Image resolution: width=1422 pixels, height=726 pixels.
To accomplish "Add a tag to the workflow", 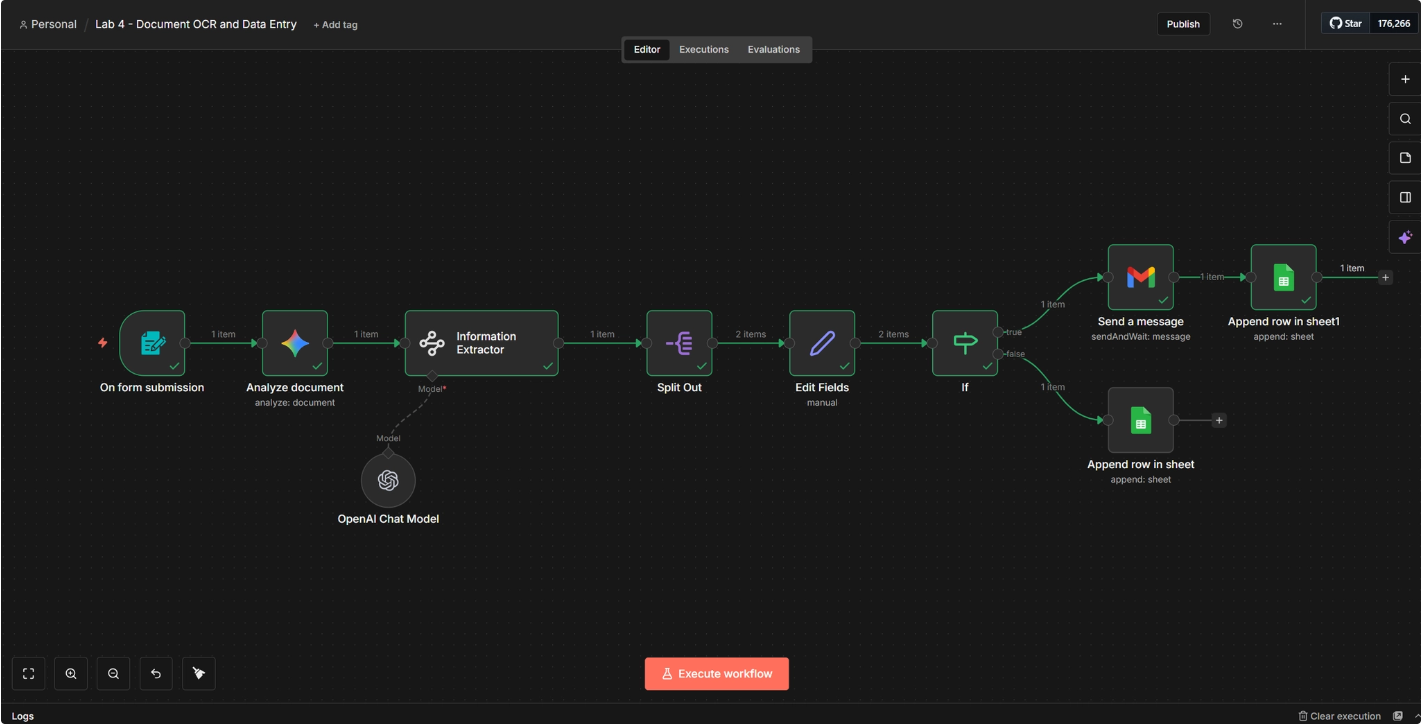I will point(335,24).
